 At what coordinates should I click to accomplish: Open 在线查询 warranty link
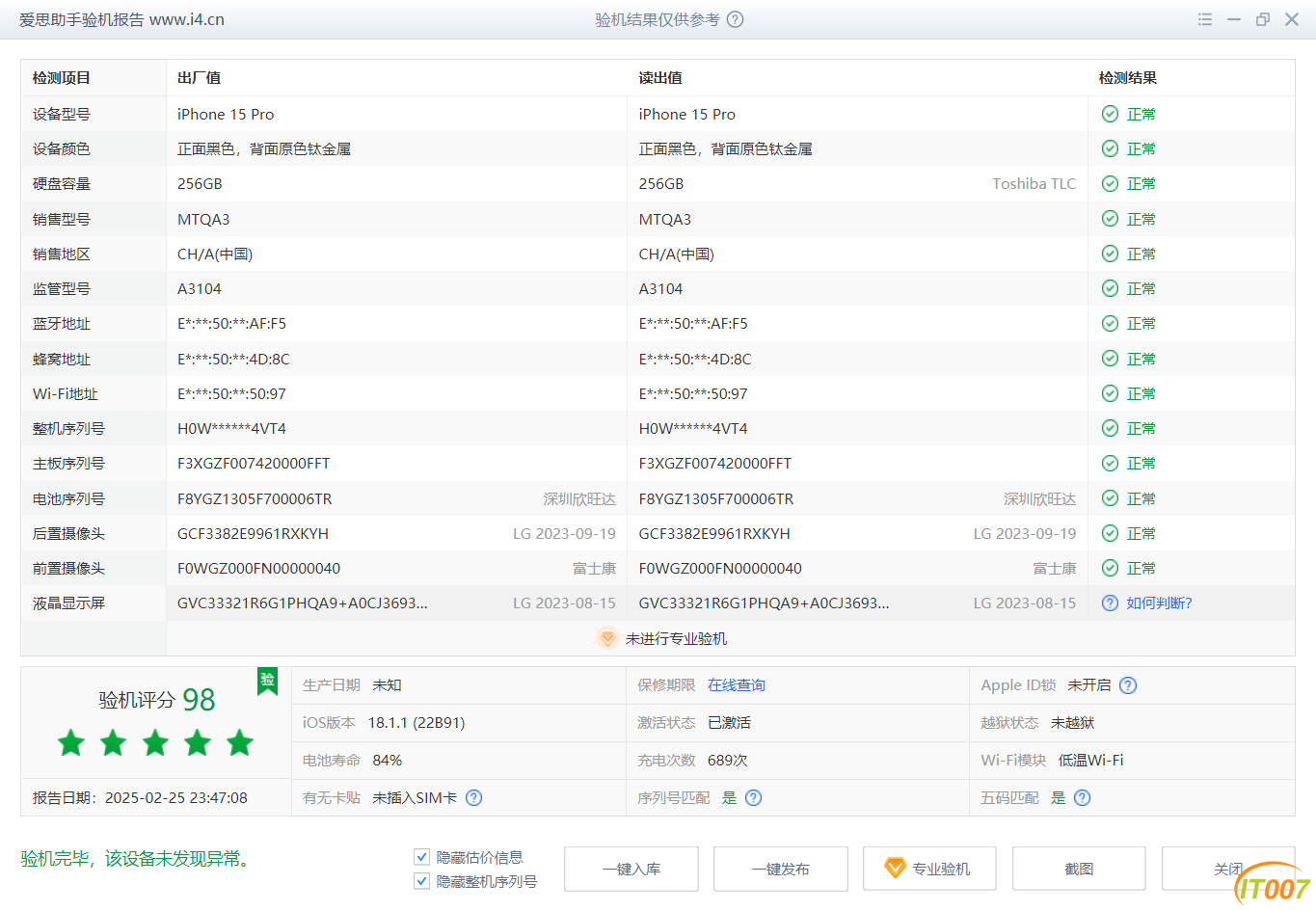pos(737,685)
